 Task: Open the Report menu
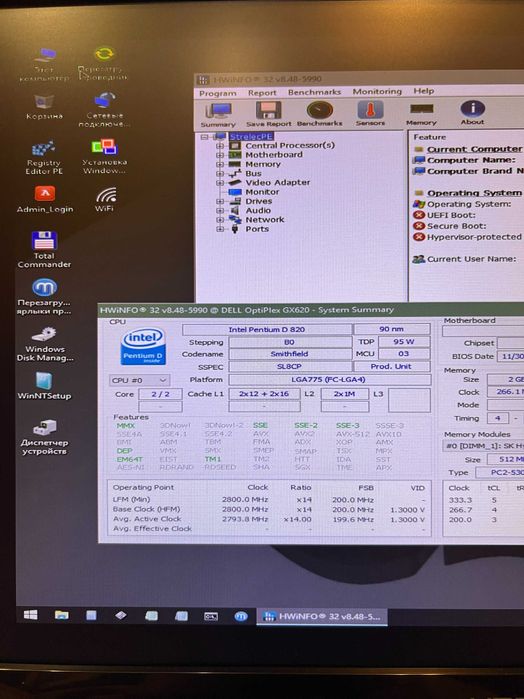coord(262,93)
